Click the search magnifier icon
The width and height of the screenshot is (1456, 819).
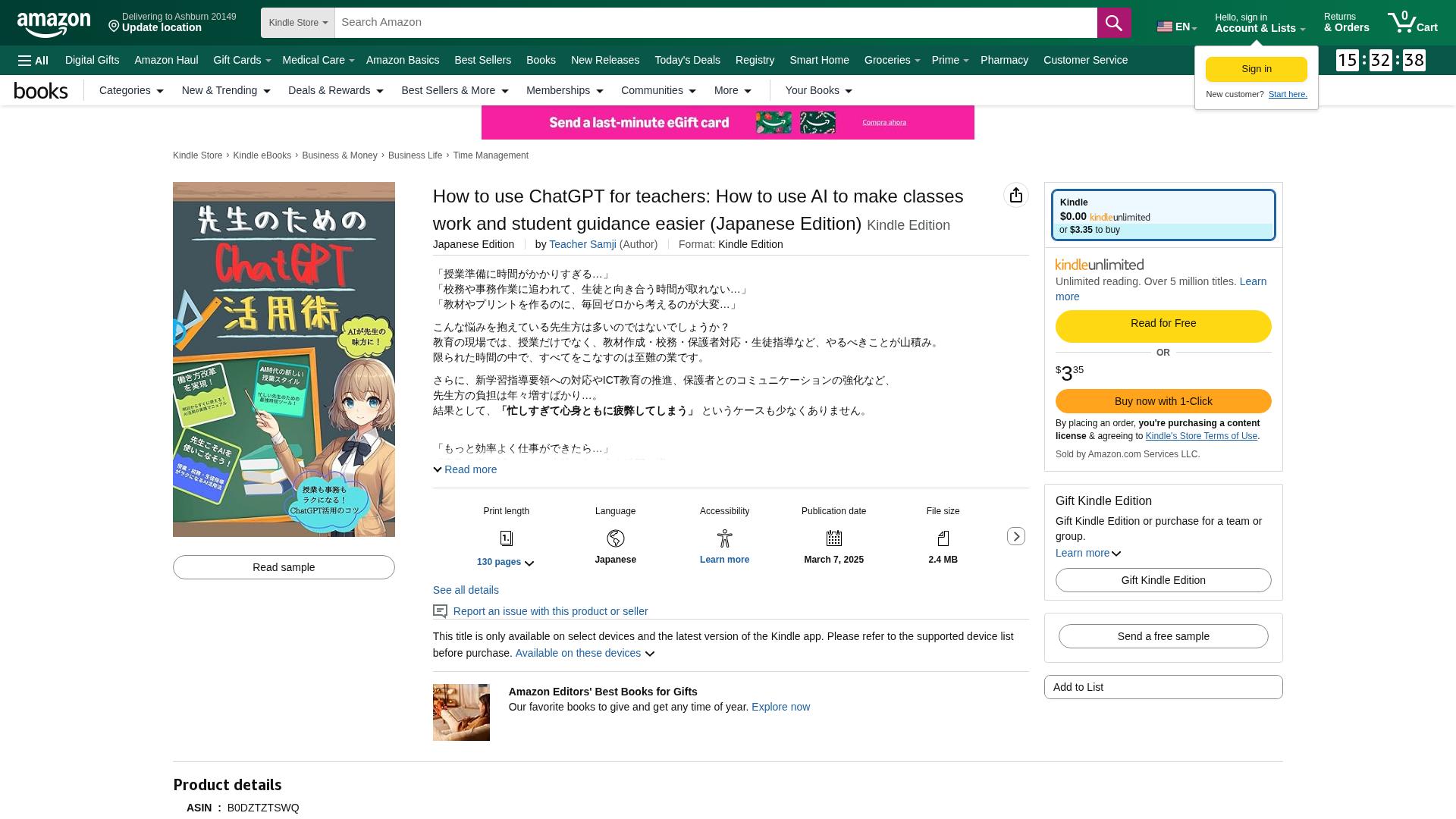click(1113, 23)
